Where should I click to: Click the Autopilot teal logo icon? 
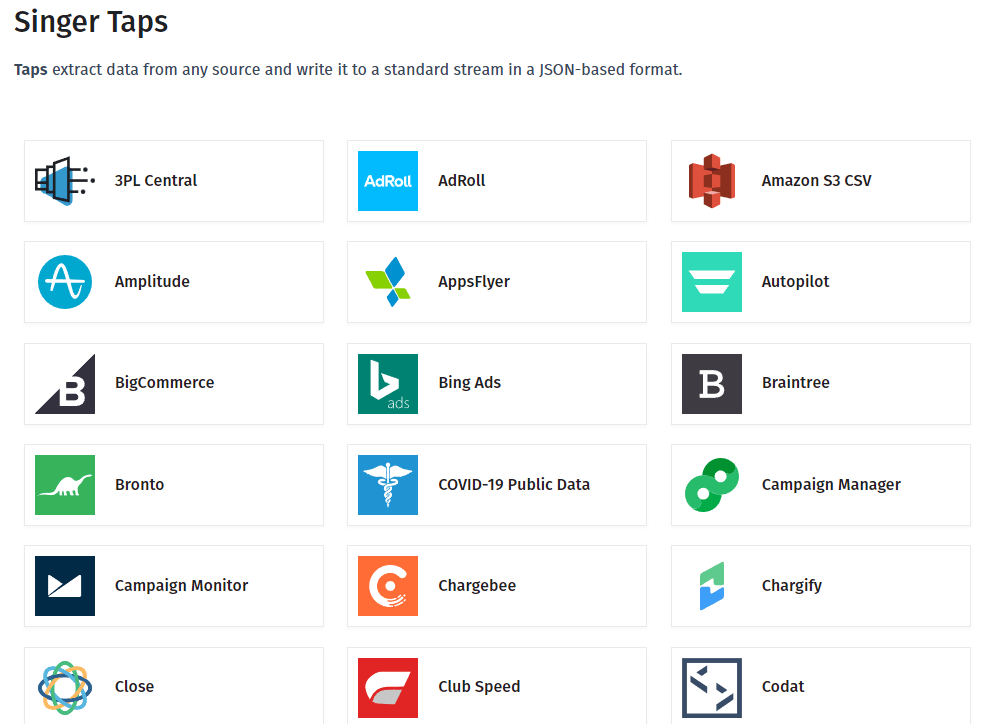711,282
